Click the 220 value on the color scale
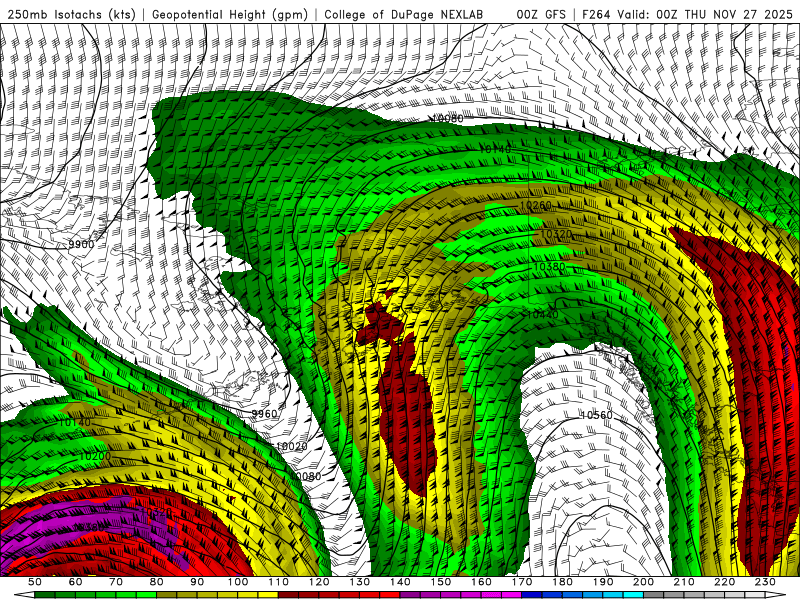The width and height of the screenshot is (800, 600). click(x=724, y=582)
